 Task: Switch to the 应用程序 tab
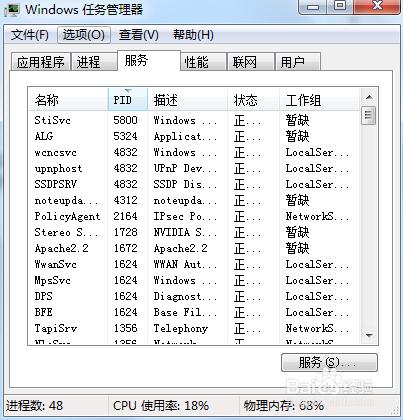pos(40,62)
